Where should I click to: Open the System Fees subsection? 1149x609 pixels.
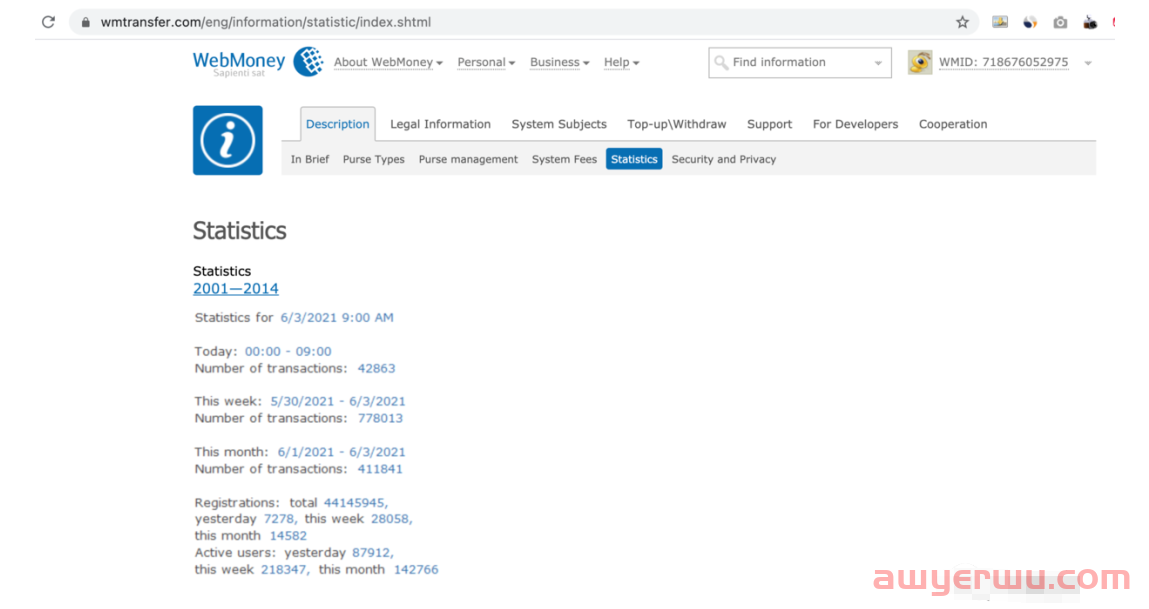click(564, 159)
